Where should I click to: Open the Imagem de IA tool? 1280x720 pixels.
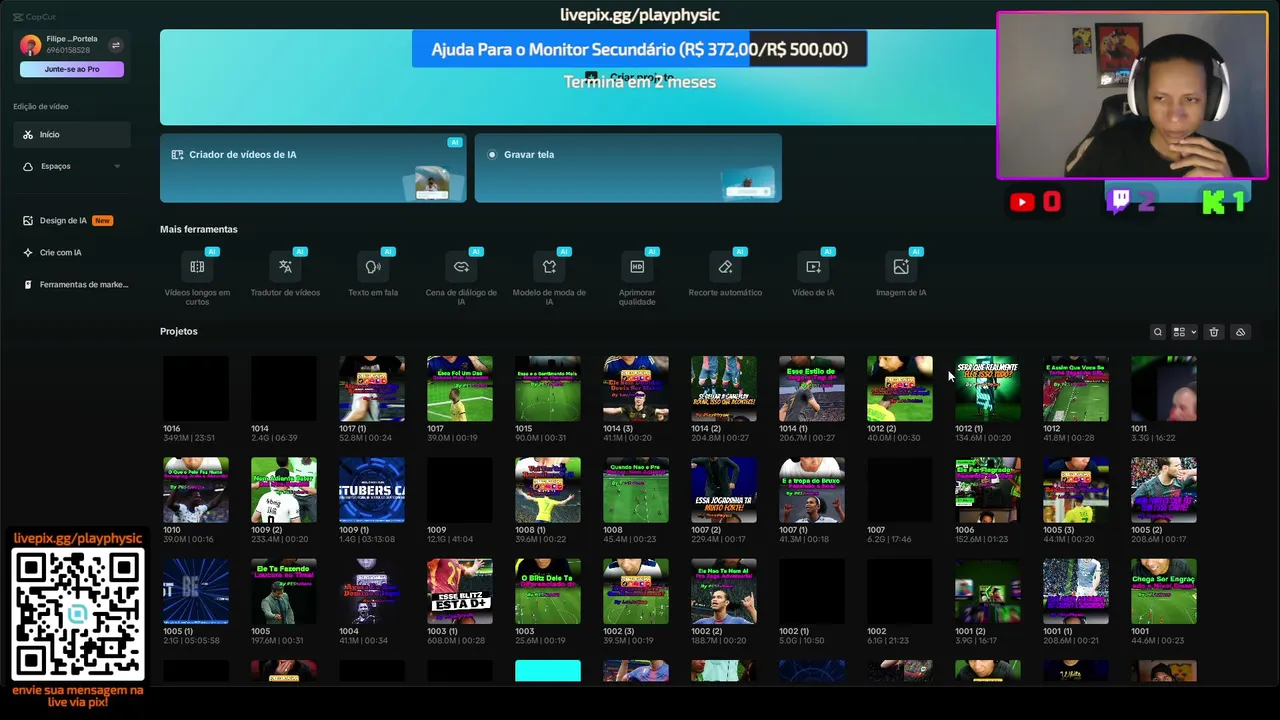click(901, 275)
